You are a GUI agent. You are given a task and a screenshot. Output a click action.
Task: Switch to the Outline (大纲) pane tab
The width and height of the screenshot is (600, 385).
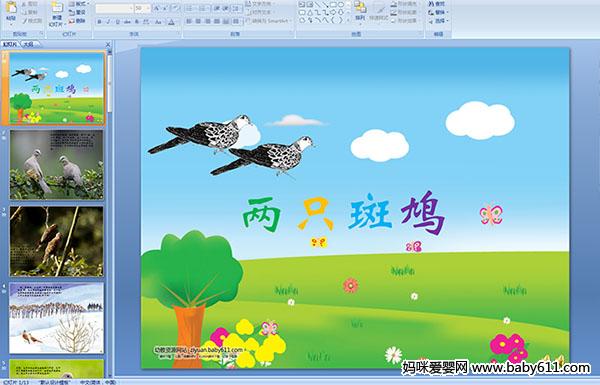[28, 44]
